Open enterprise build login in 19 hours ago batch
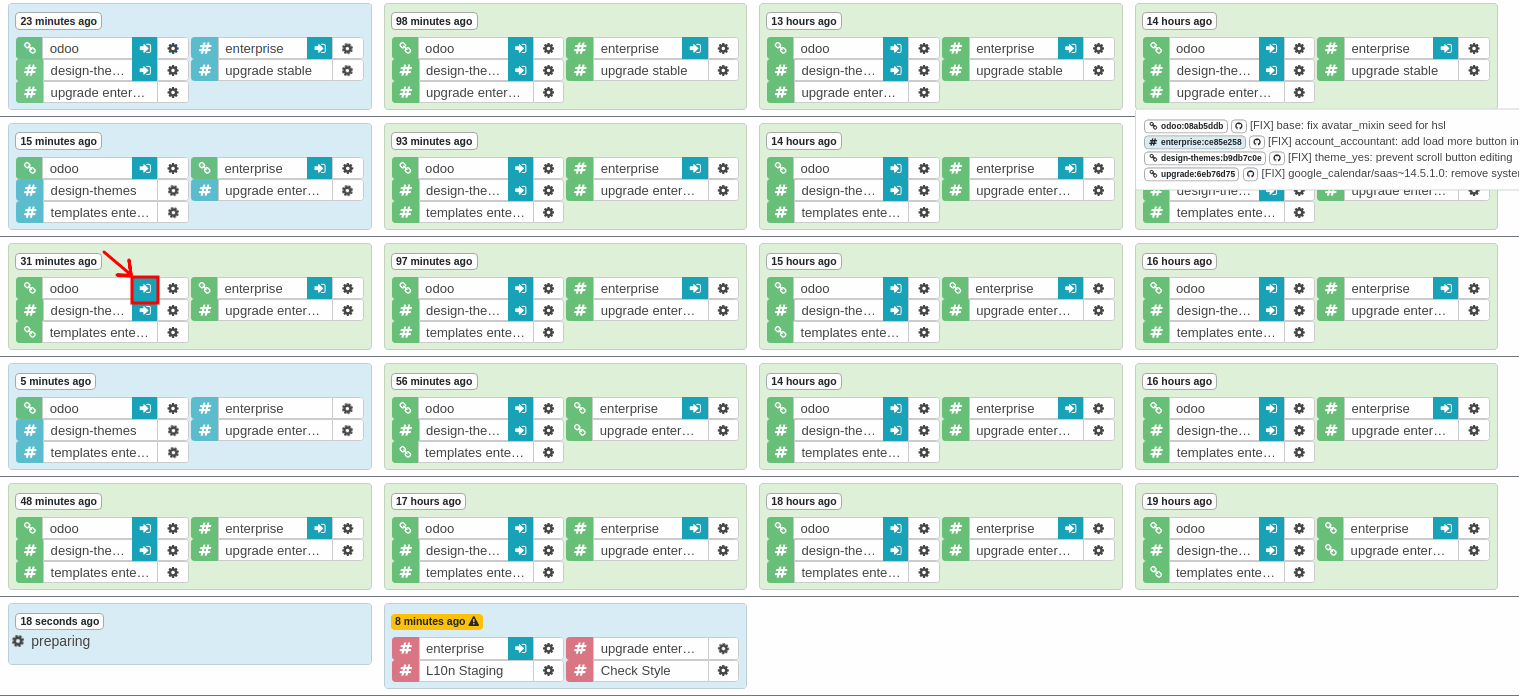Viewport: 1520px width, 697px height. (1445, 529)
